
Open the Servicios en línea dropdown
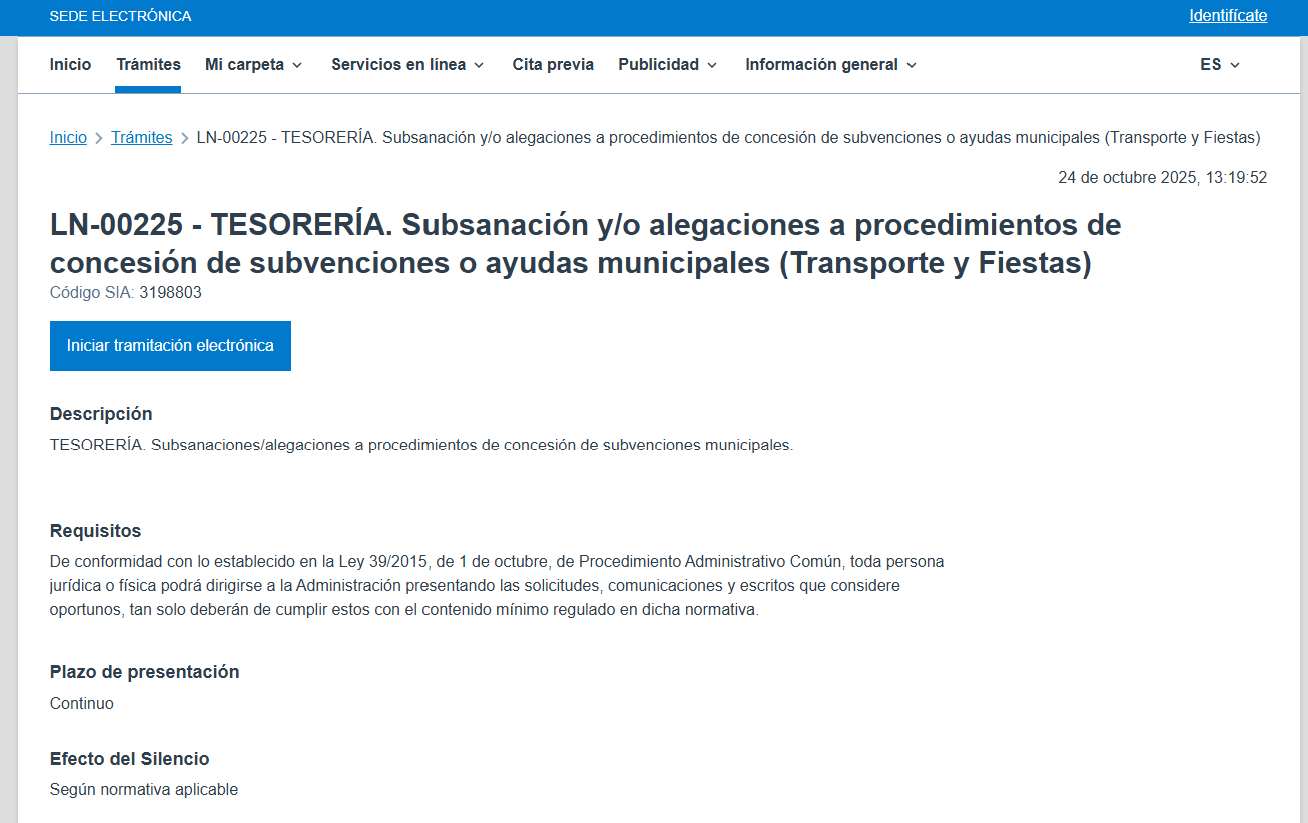407,65
